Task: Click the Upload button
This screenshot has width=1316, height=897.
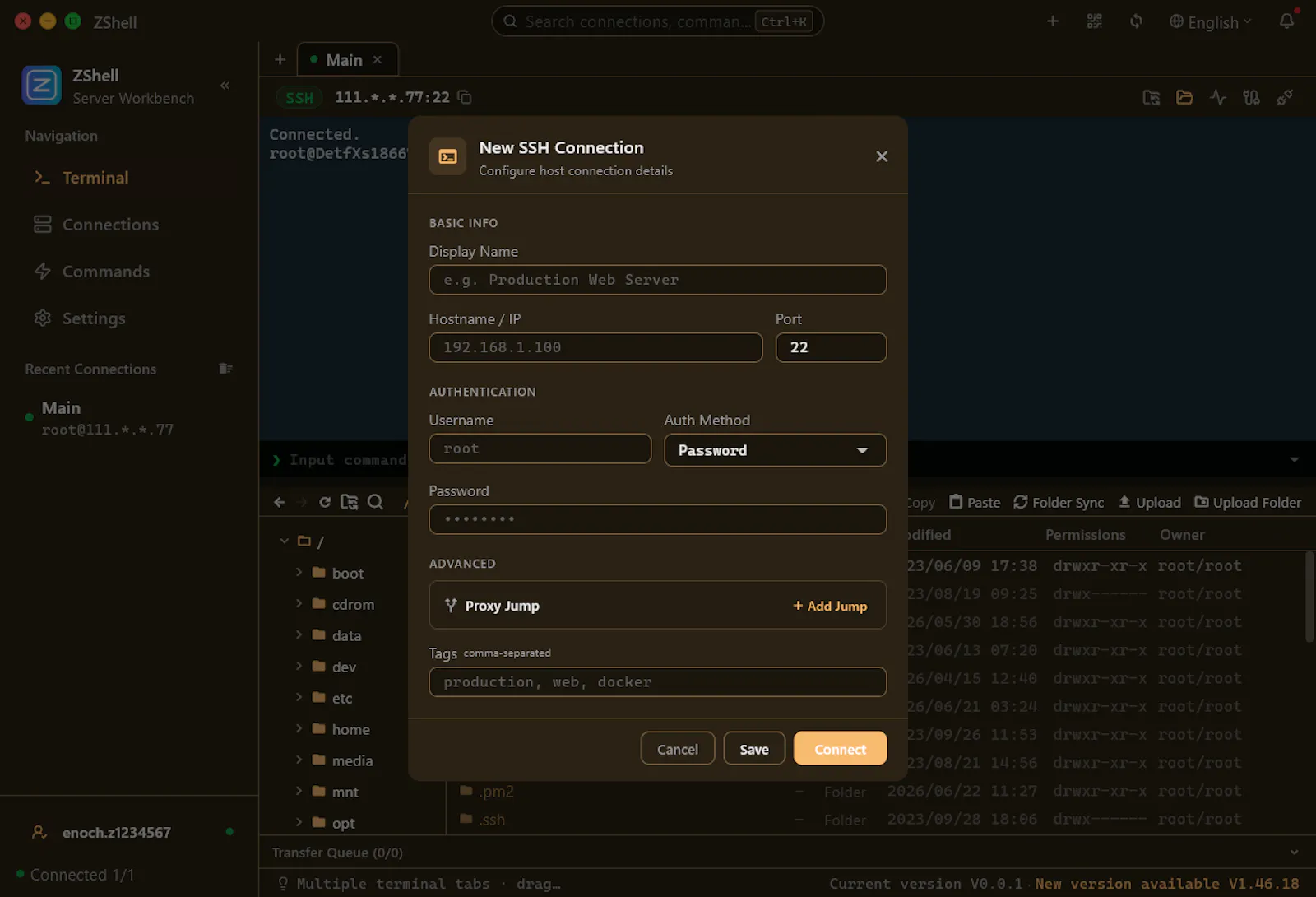Action: 1149,503
